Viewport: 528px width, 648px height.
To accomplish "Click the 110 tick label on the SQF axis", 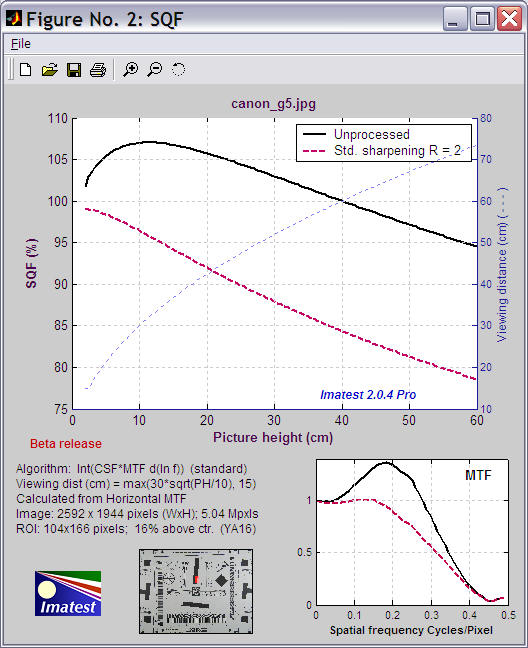I will pyautogui.click(x=57, y=119).
